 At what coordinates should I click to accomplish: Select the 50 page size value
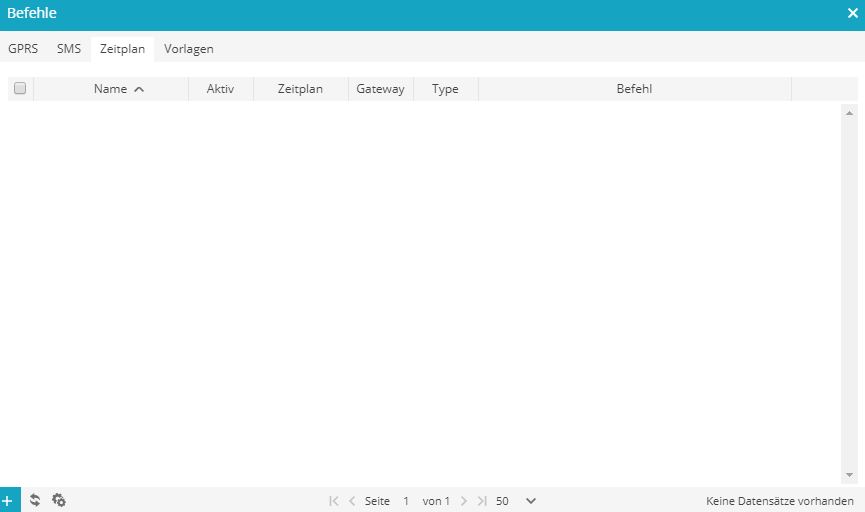pos(502,501)
